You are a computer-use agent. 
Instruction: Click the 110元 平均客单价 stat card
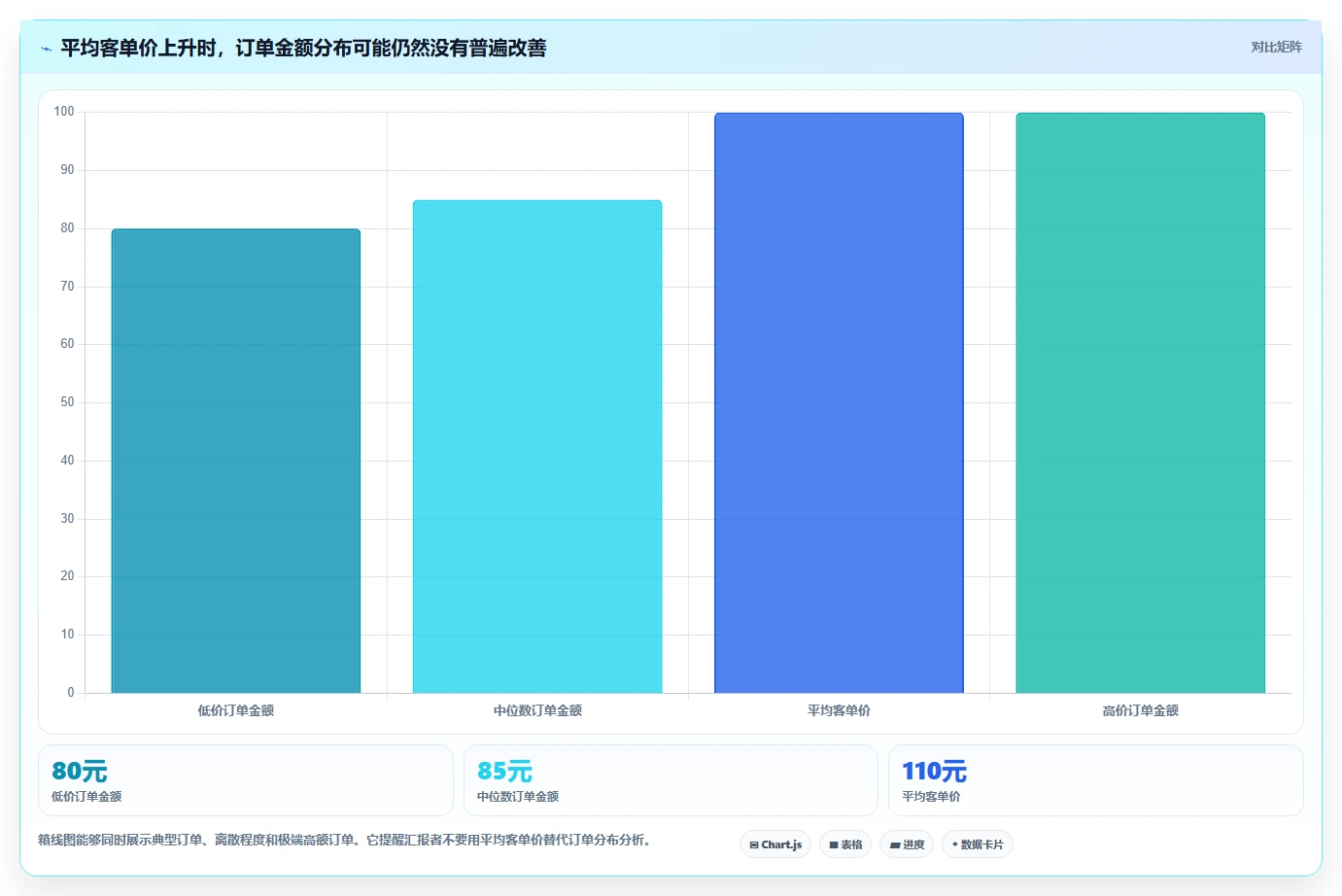coord(1096,780)
